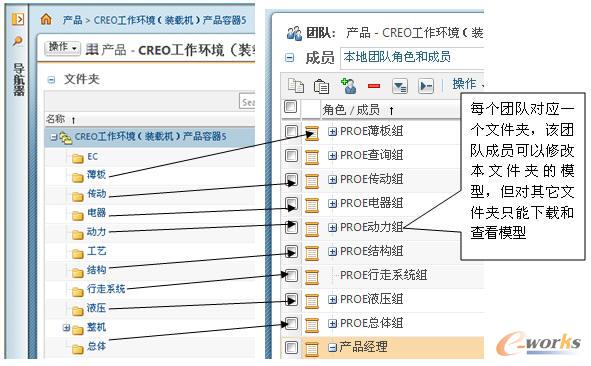The image size is (591, 366).
Task: Click role icon beside PROE液压组
Action: pyautogui.click(x=312, y=301)
